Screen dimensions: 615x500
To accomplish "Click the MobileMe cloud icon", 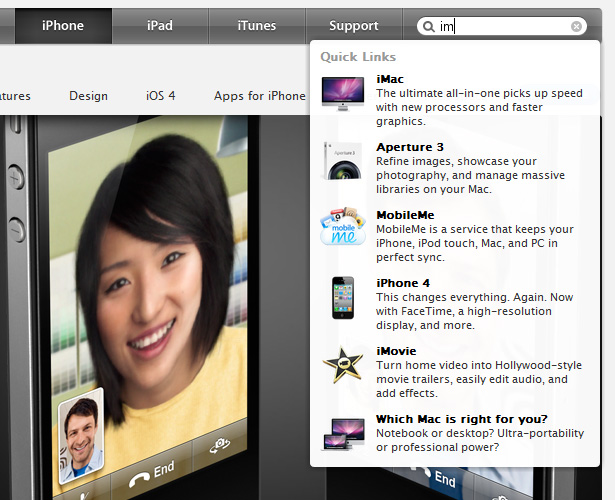I will coord(343,227).
